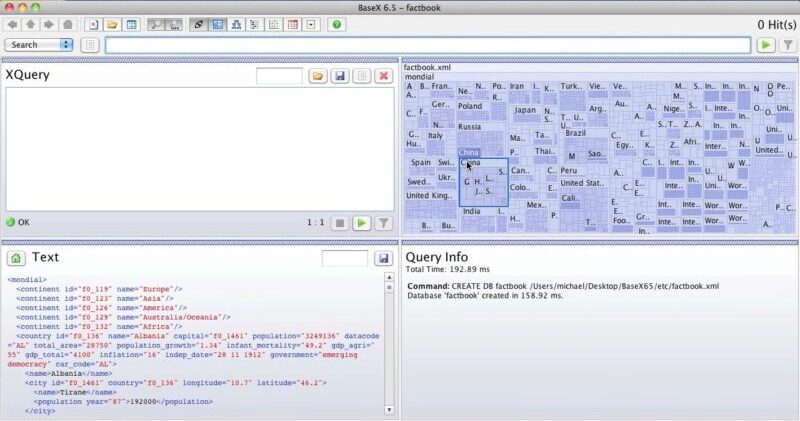
Task: Click the Go Forward arrow in toolbar
Action: [x=48, y=24]
